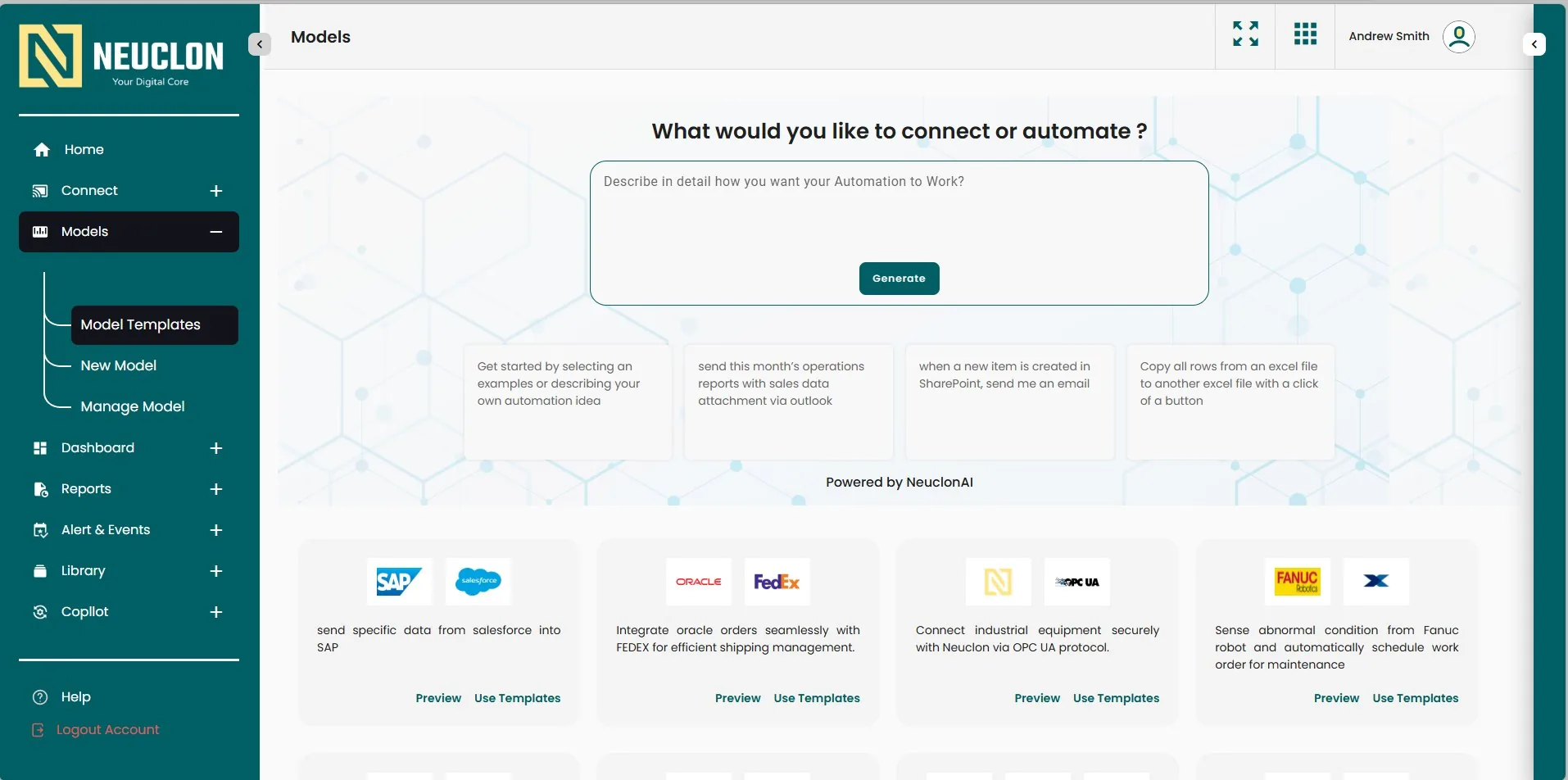
Task: Click the Help question mark icon
Action: (40, 697)
